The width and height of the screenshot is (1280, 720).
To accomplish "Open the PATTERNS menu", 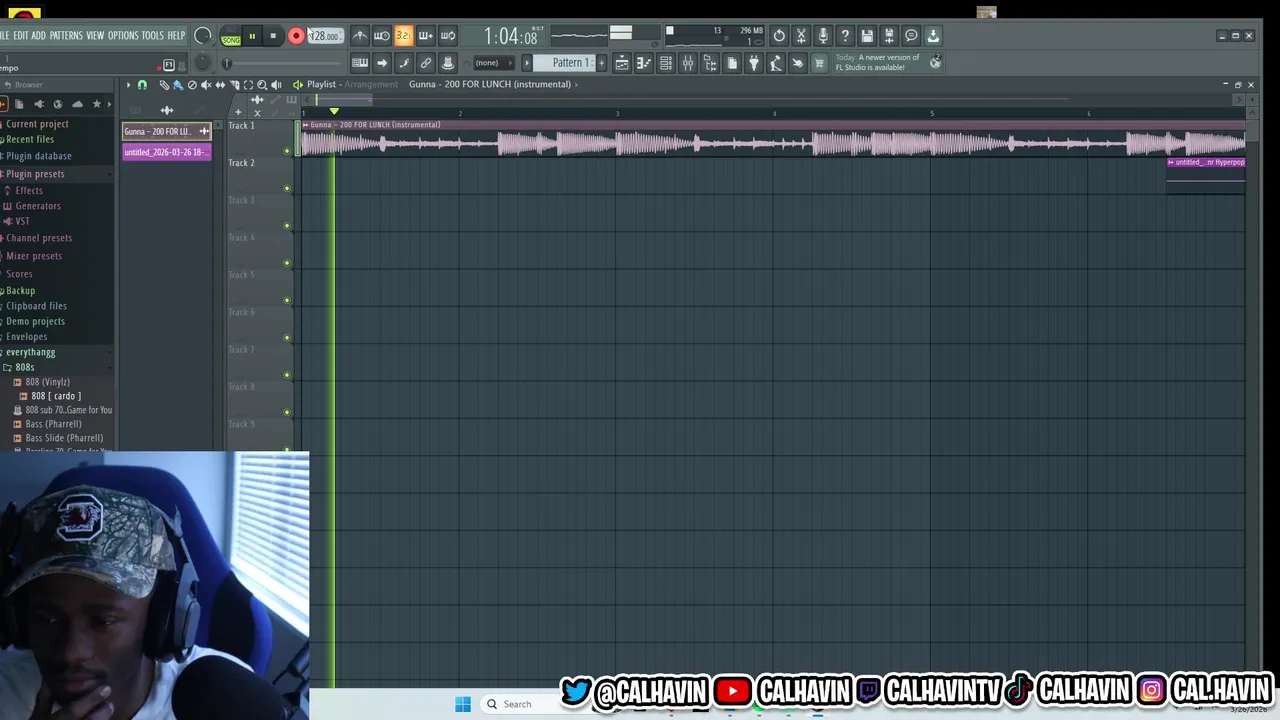I will [66, 36].
